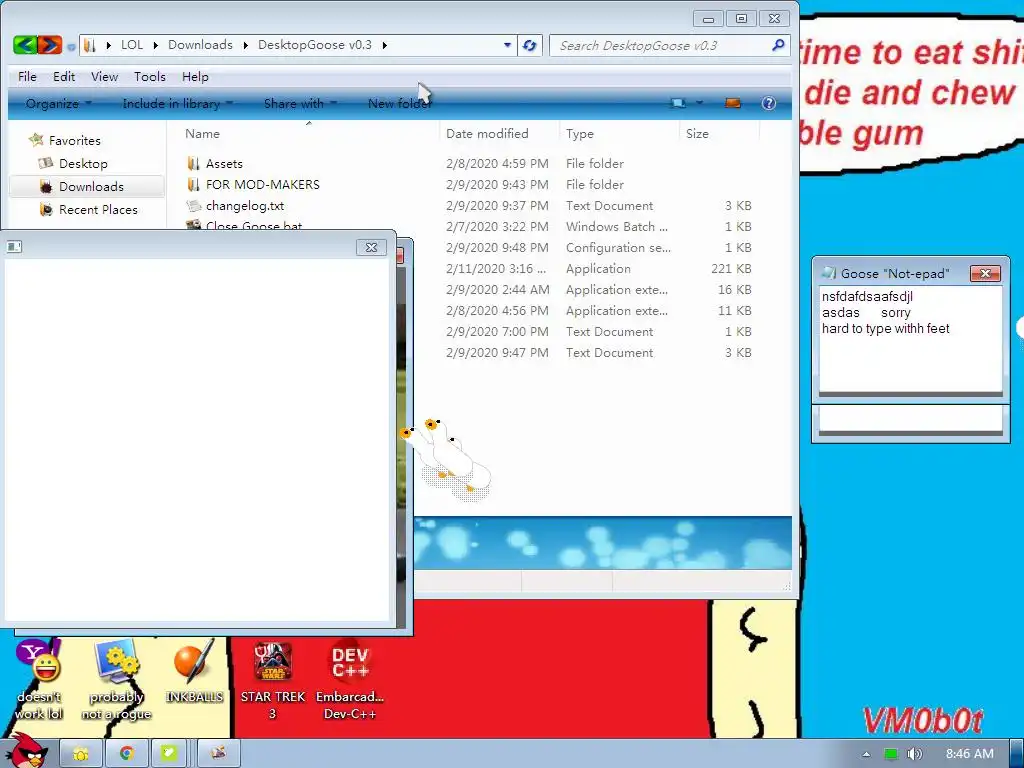Screen dimensions: 1024x768
Task: Open the Share with dropdown
Action: 300,103
